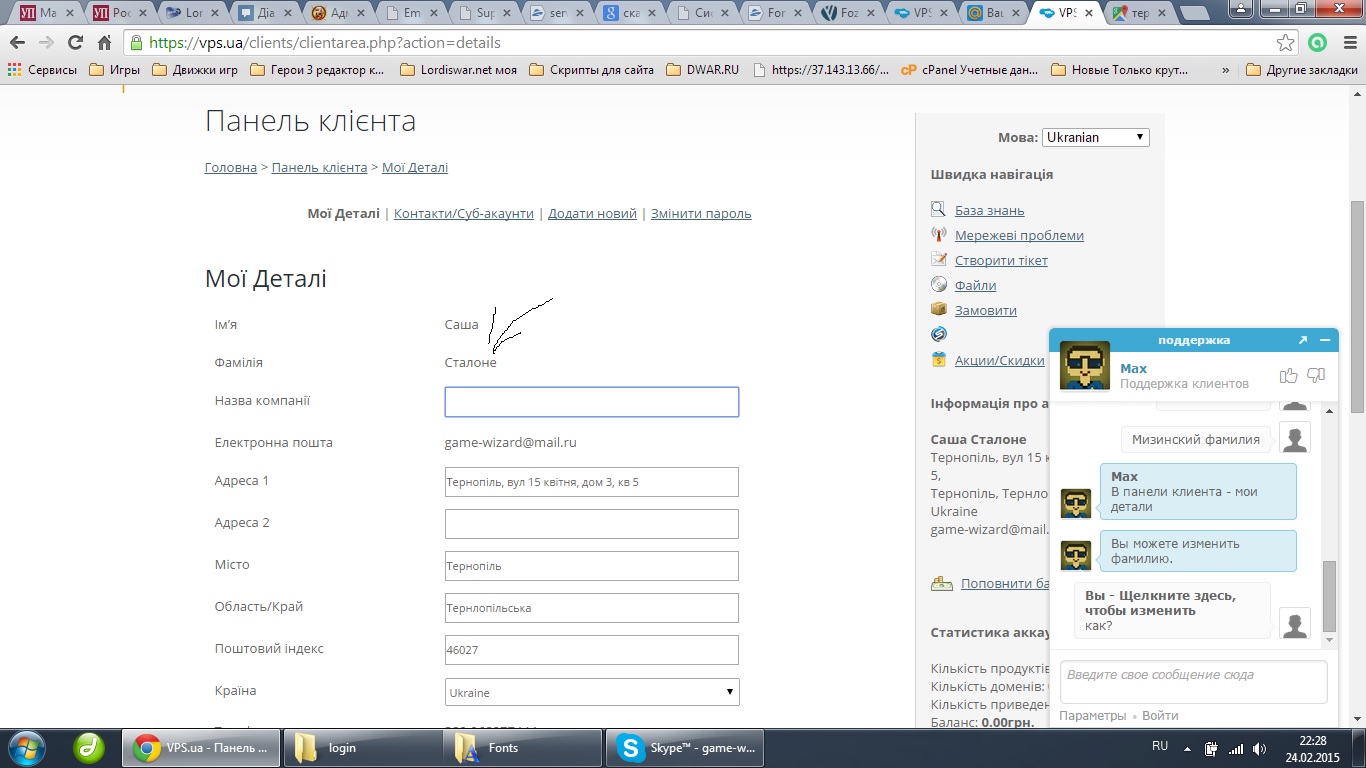The width and height of the screenshot is (1366, 768).
Task: Bookmark this page with the star icon
Action: click(x=1286, y=43)
